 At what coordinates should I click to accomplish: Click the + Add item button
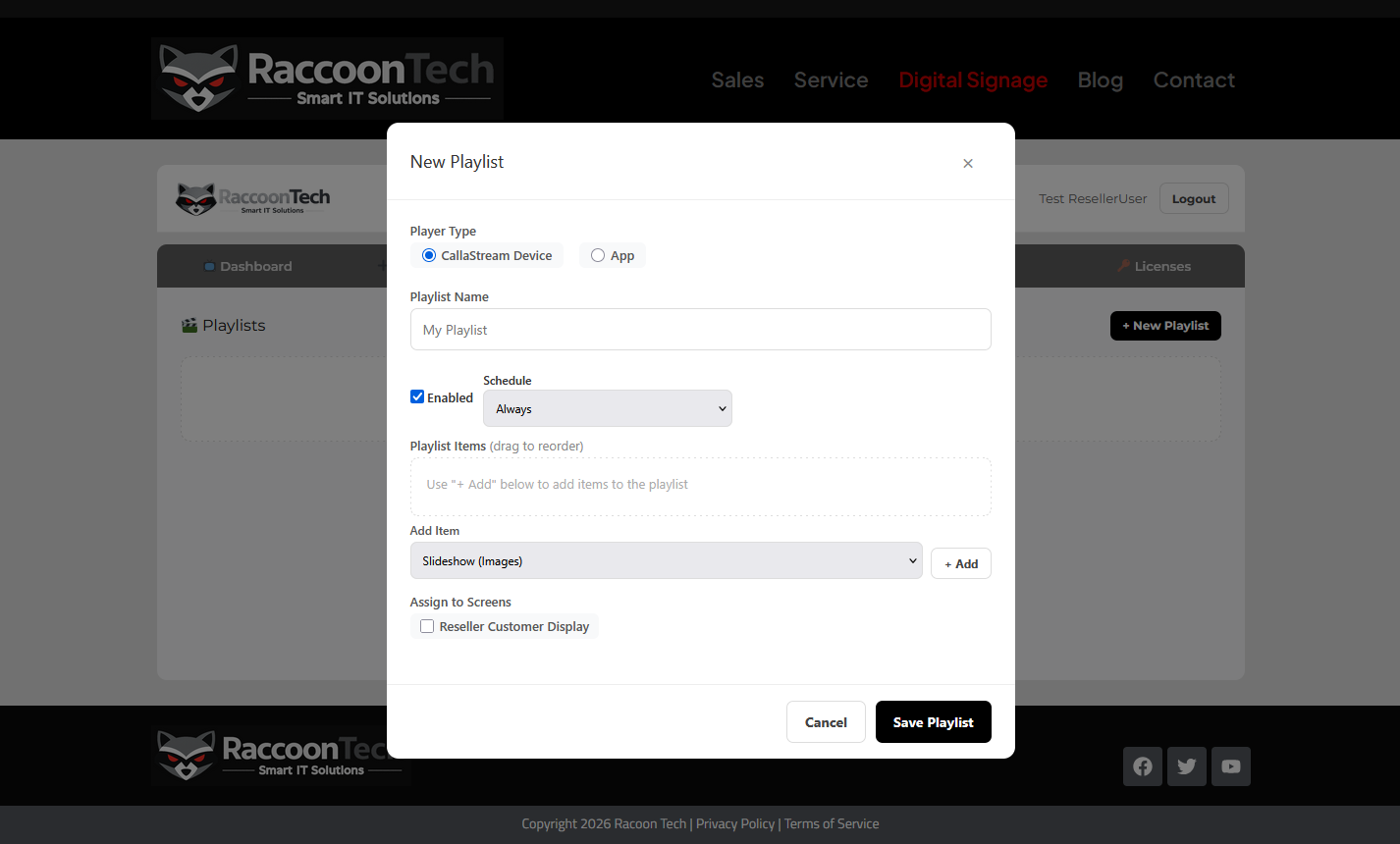coord(960,564)
